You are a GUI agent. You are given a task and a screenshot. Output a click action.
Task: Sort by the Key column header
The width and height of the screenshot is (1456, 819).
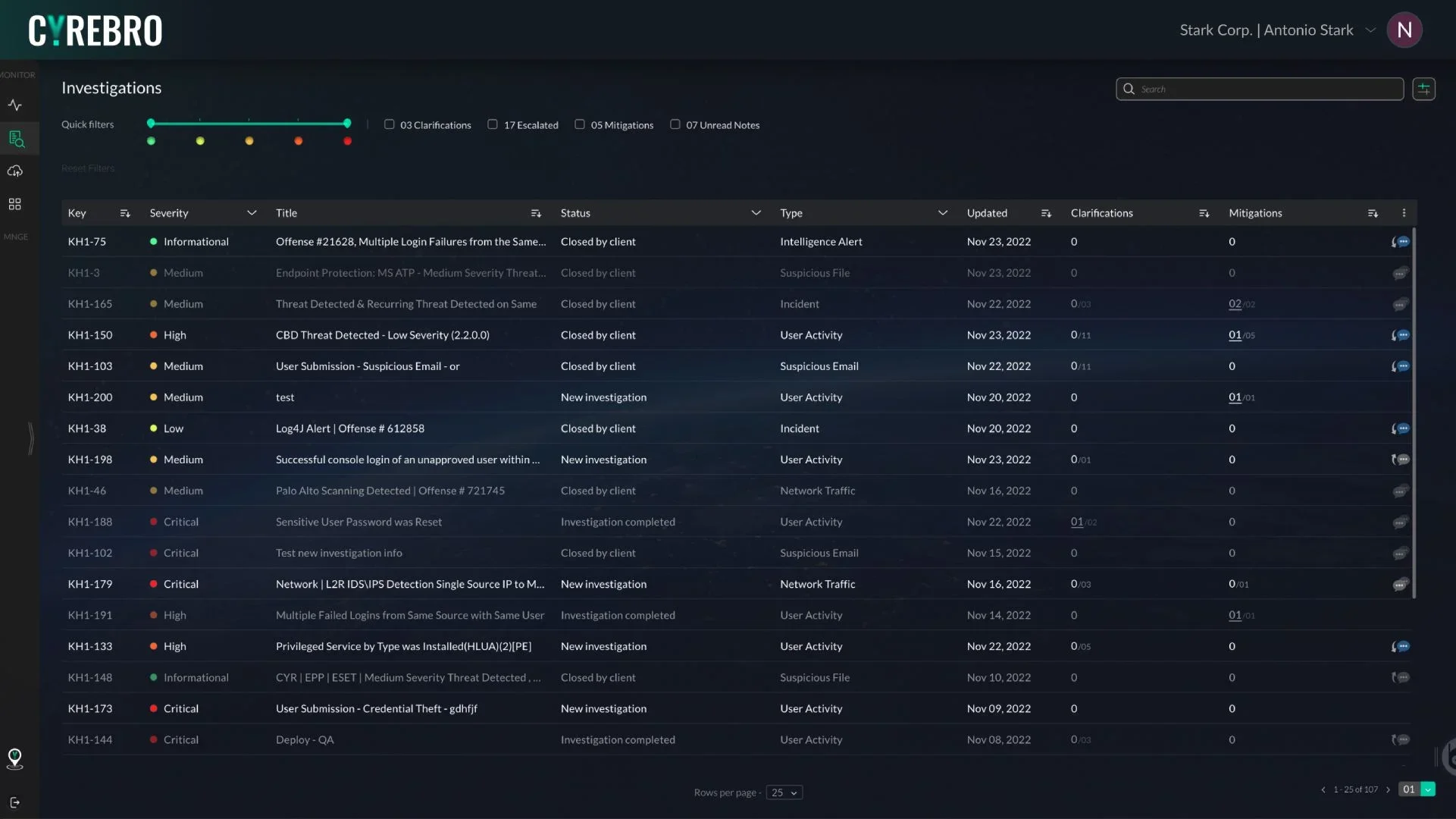(125, 213)
